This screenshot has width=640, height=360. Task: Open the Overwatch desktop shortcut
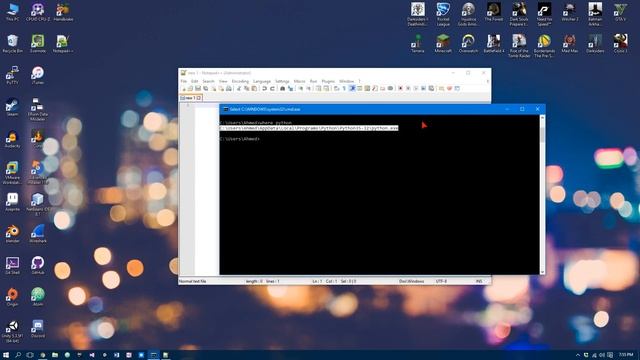tap(468, 44)
